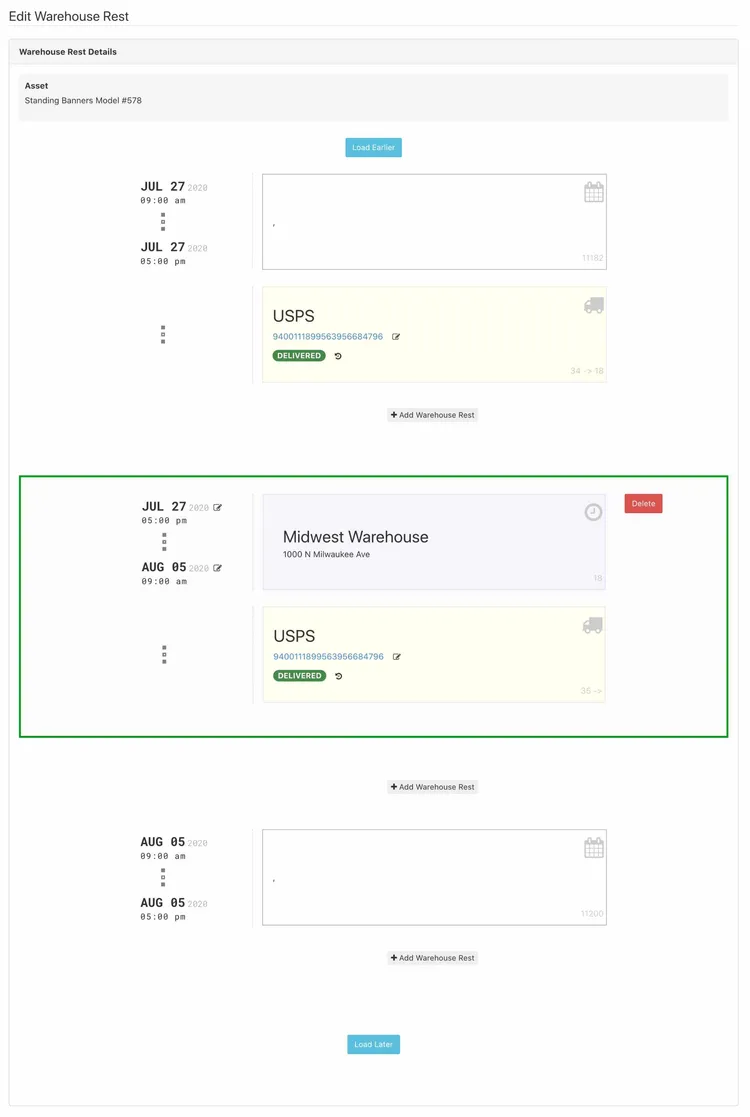This screenshot has height=1117, width=750.
Task: Click the calendar icon on Jul 27 event card
Action: tap(593, 192)
